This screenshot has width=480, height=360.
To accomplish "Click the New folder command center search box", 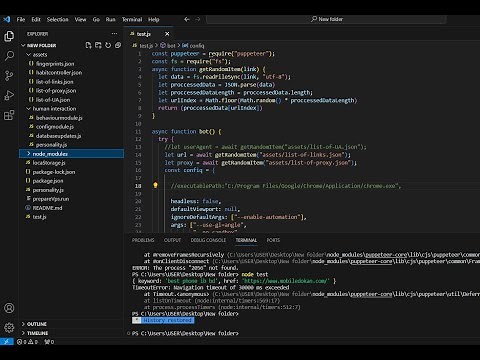I will 327,19.
